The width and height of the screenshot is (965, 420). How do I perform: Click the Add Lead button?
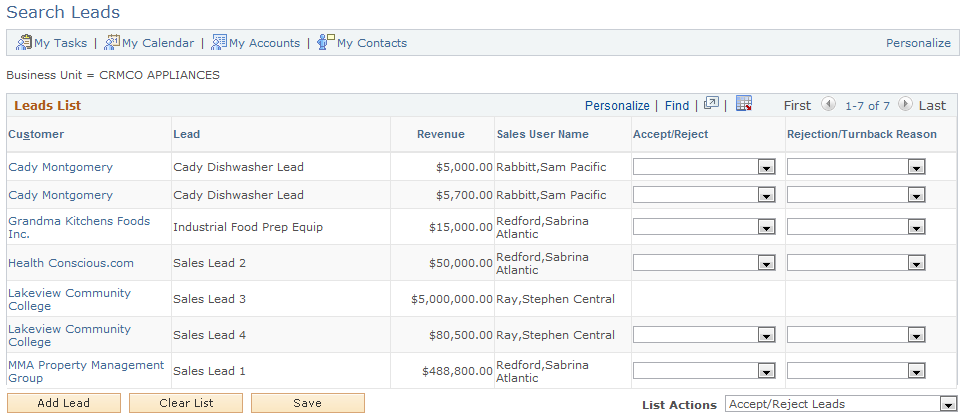64,403
